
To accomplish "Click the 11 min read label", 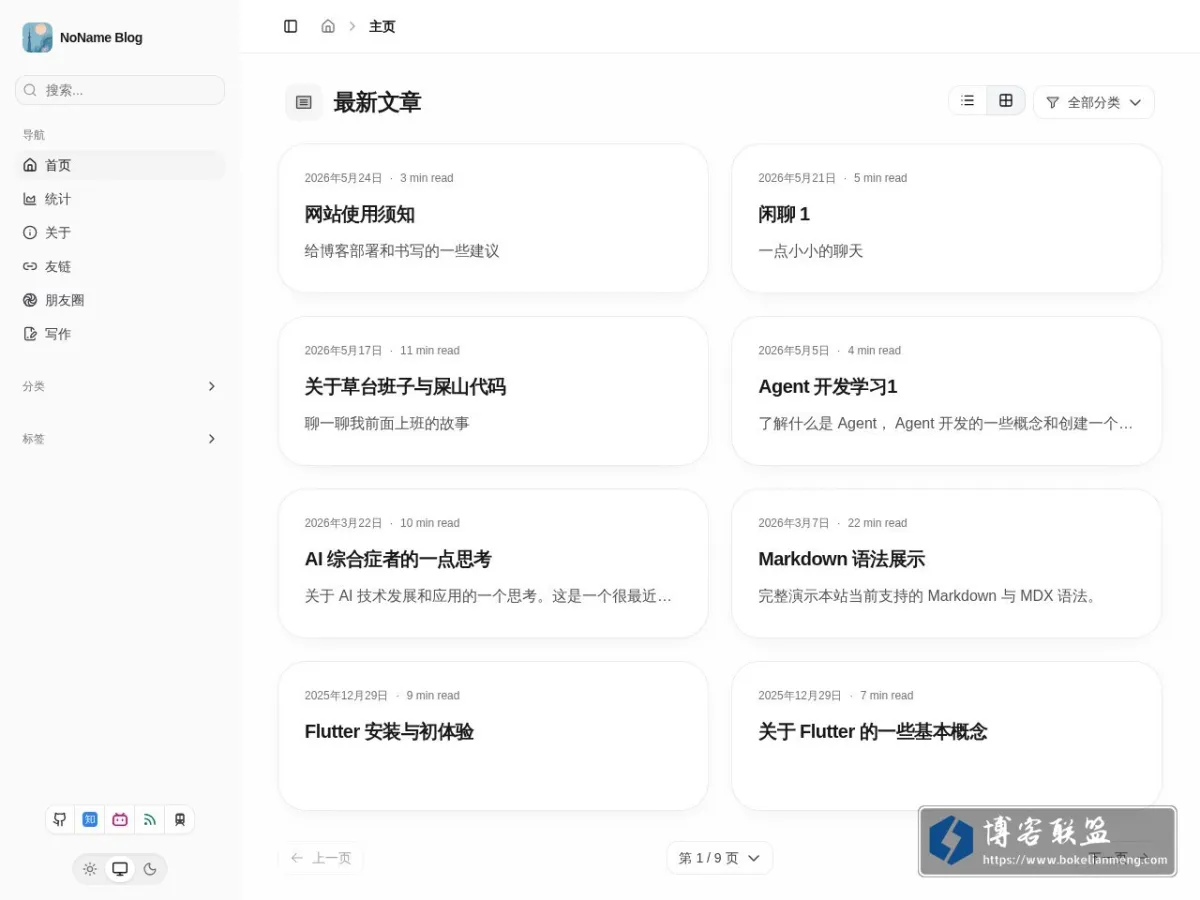I will (430, 351).
